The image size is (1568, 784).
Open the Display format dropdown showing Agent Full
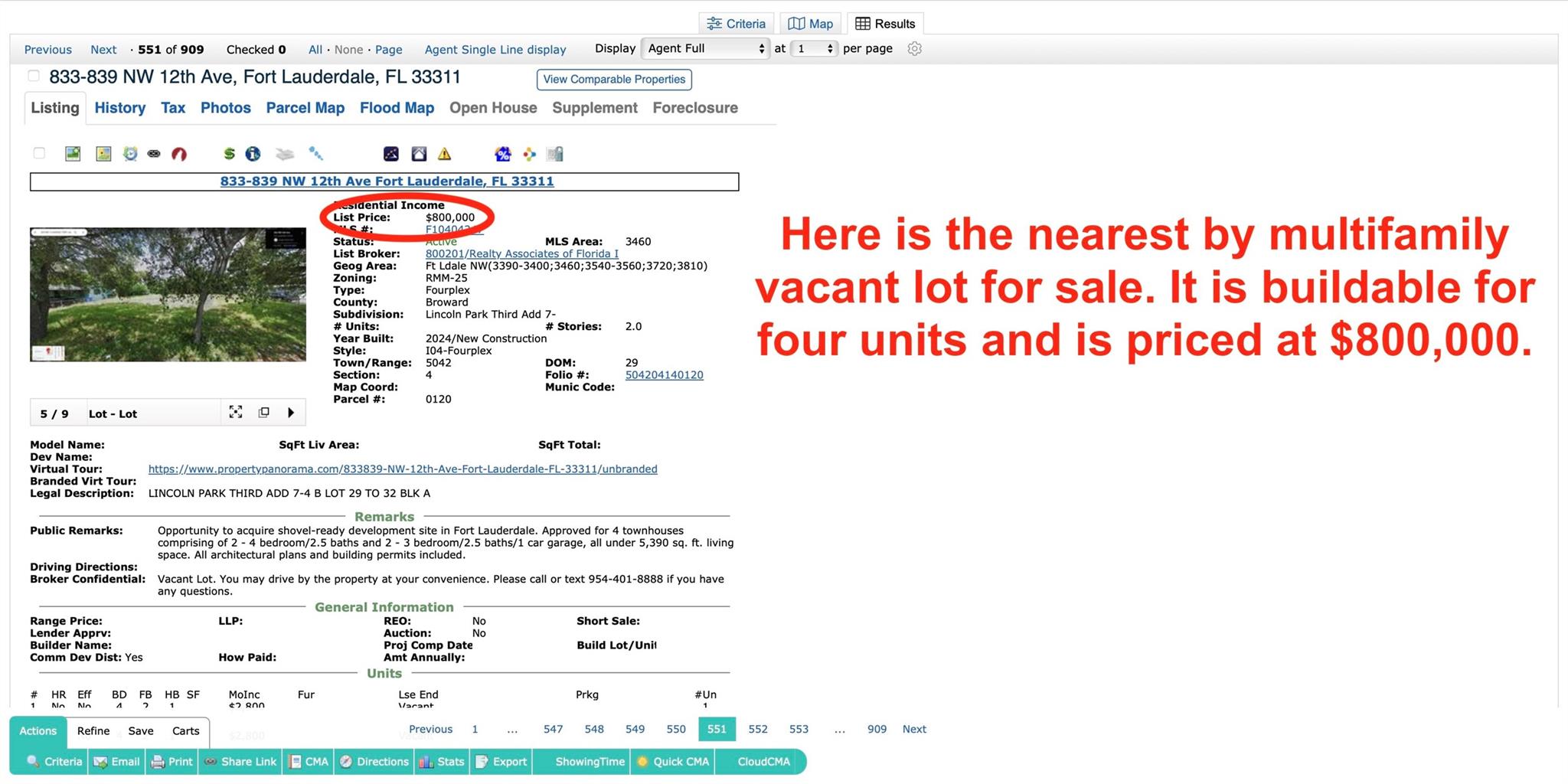pos(704,49)
